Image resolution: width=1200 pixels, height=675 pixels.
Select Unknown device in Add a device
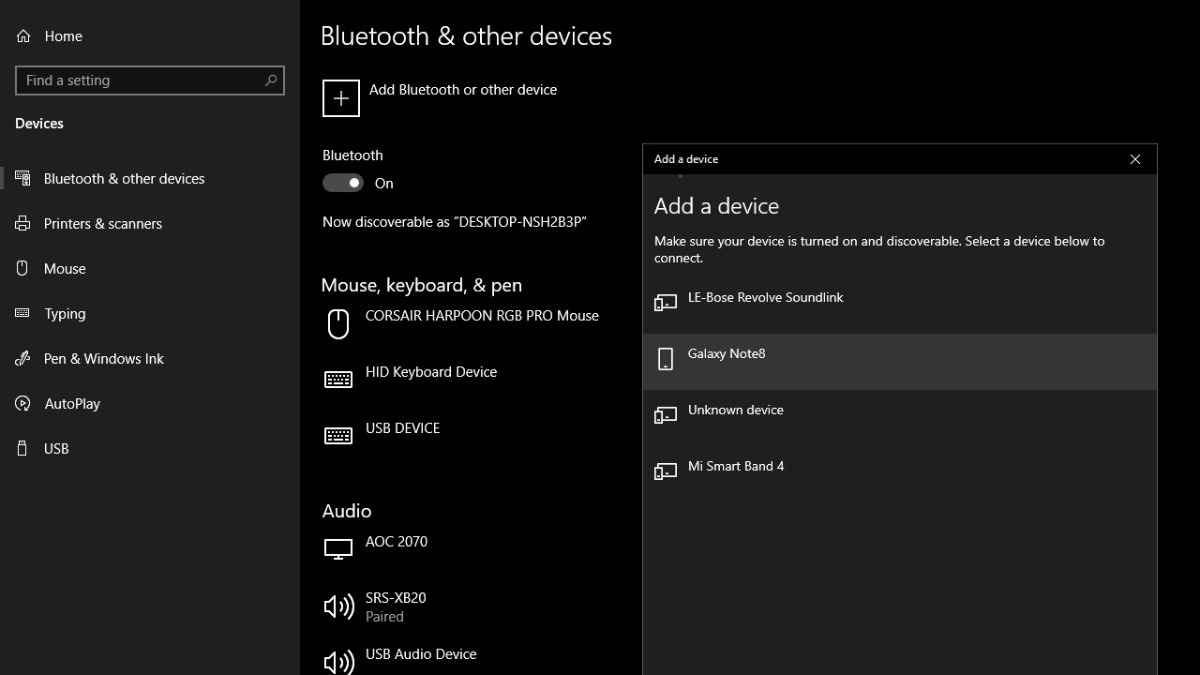[900, 417]
